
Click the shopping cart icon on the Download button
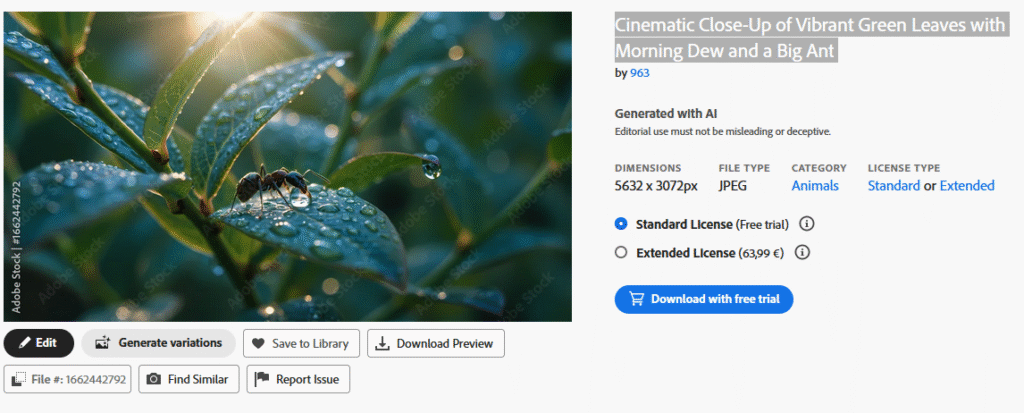(x=635, y=299)
